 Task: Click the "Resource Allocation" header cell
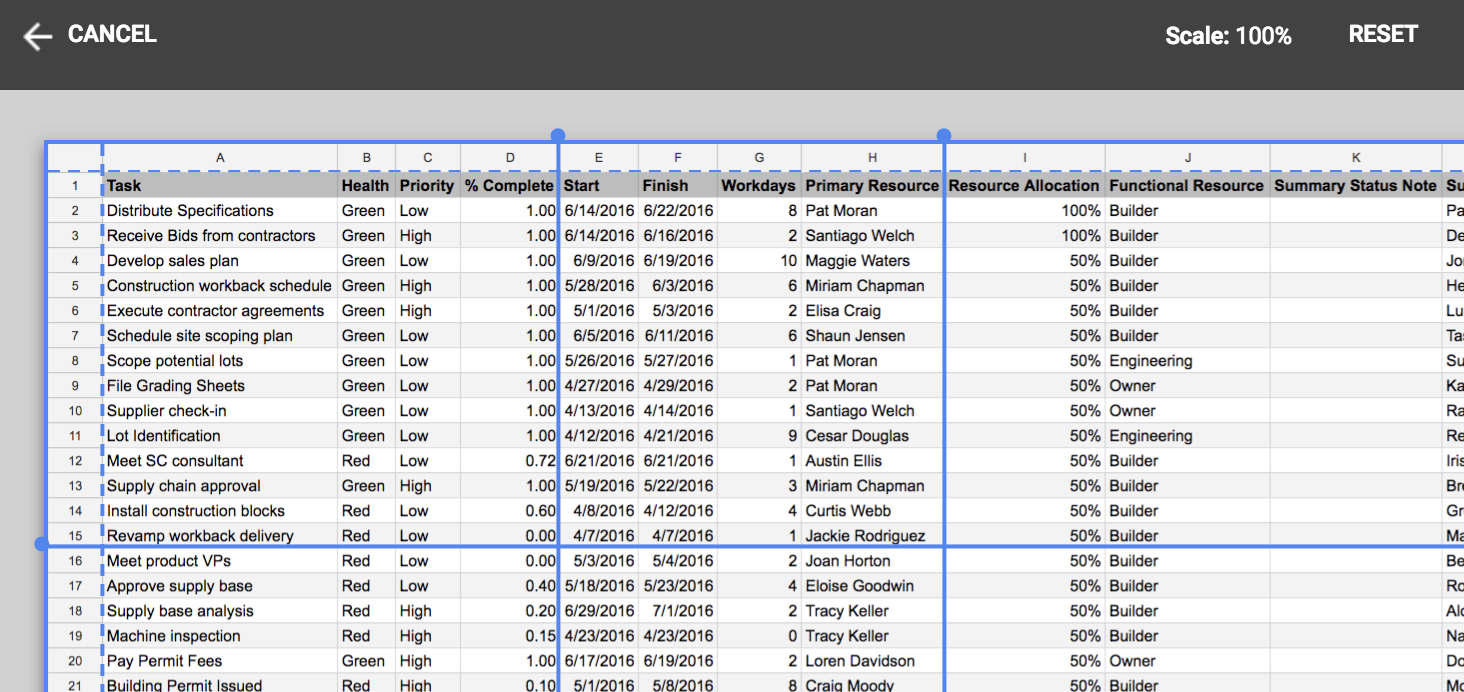click(x=1024, y=186)
